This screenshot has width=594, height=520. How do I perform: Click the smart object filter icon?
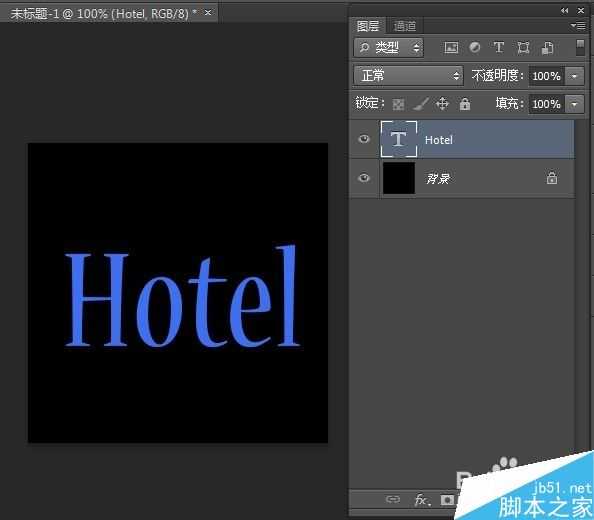click(547, 48)
